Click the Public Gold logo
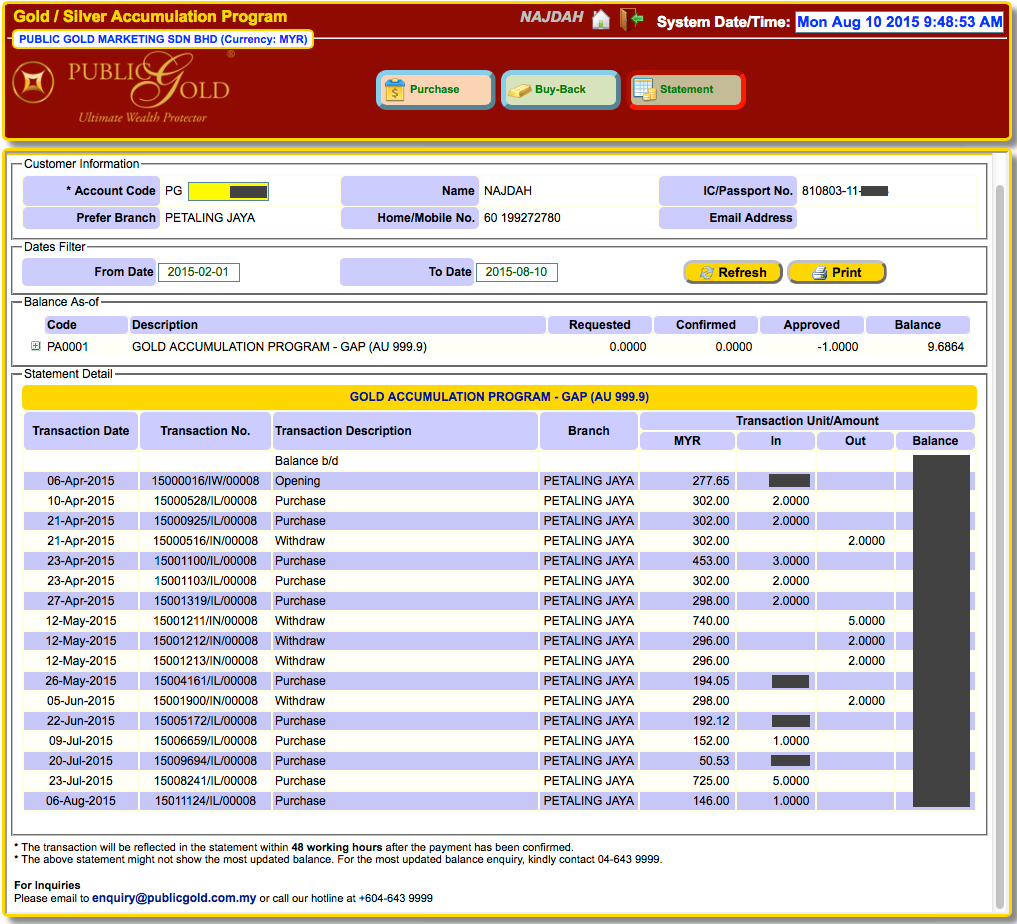 click(124, 88)
